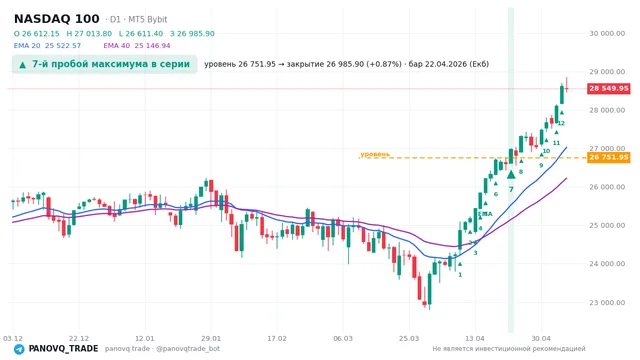This screenshot has width=640, height=360.
Task: Click the 22.12 date axis label
Action: tap(79, 339)
